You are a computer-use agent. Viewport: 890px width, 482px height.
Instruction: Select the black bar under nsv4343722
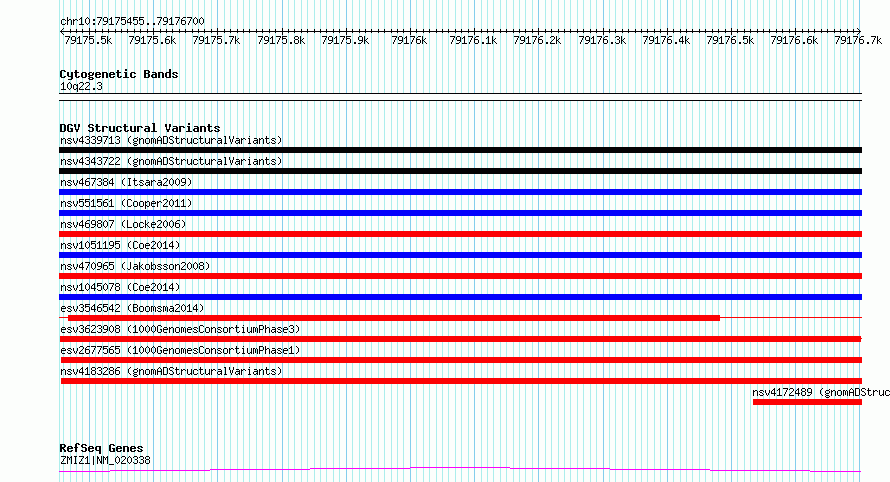click(x=460, y=171)
